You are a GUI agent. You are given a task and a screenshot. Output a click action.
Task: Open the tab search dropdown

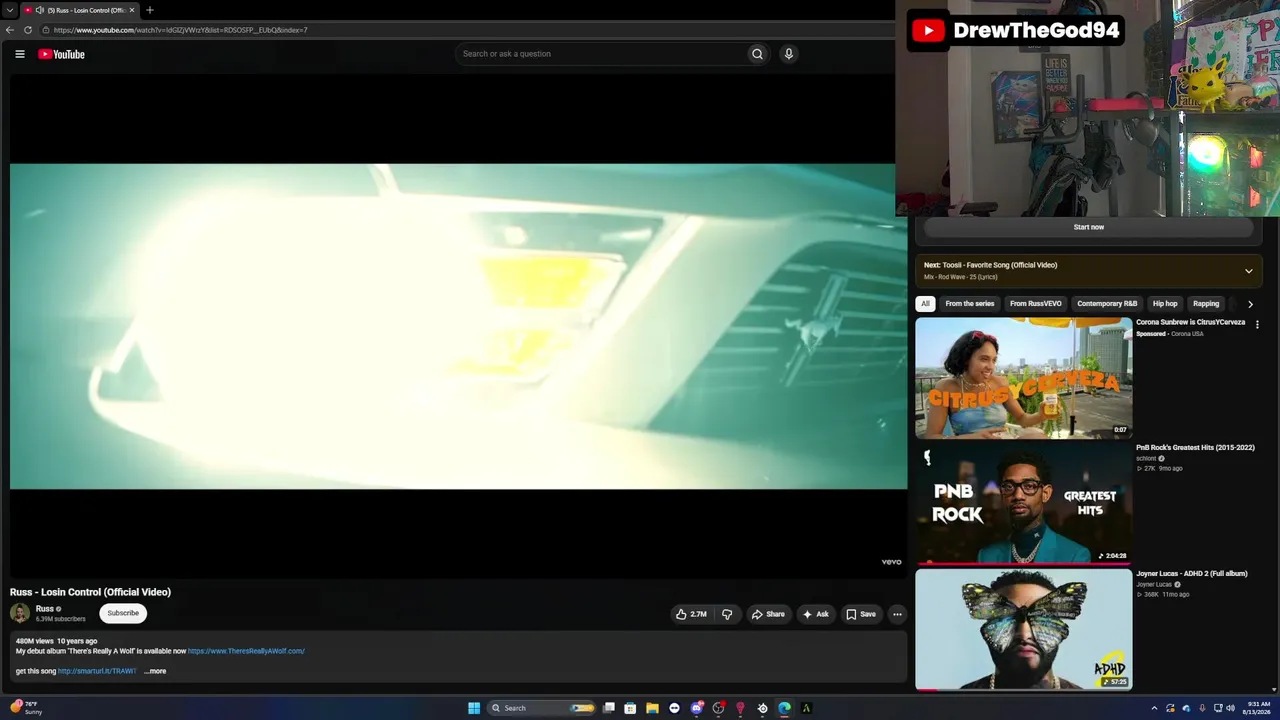coord(10,10)
